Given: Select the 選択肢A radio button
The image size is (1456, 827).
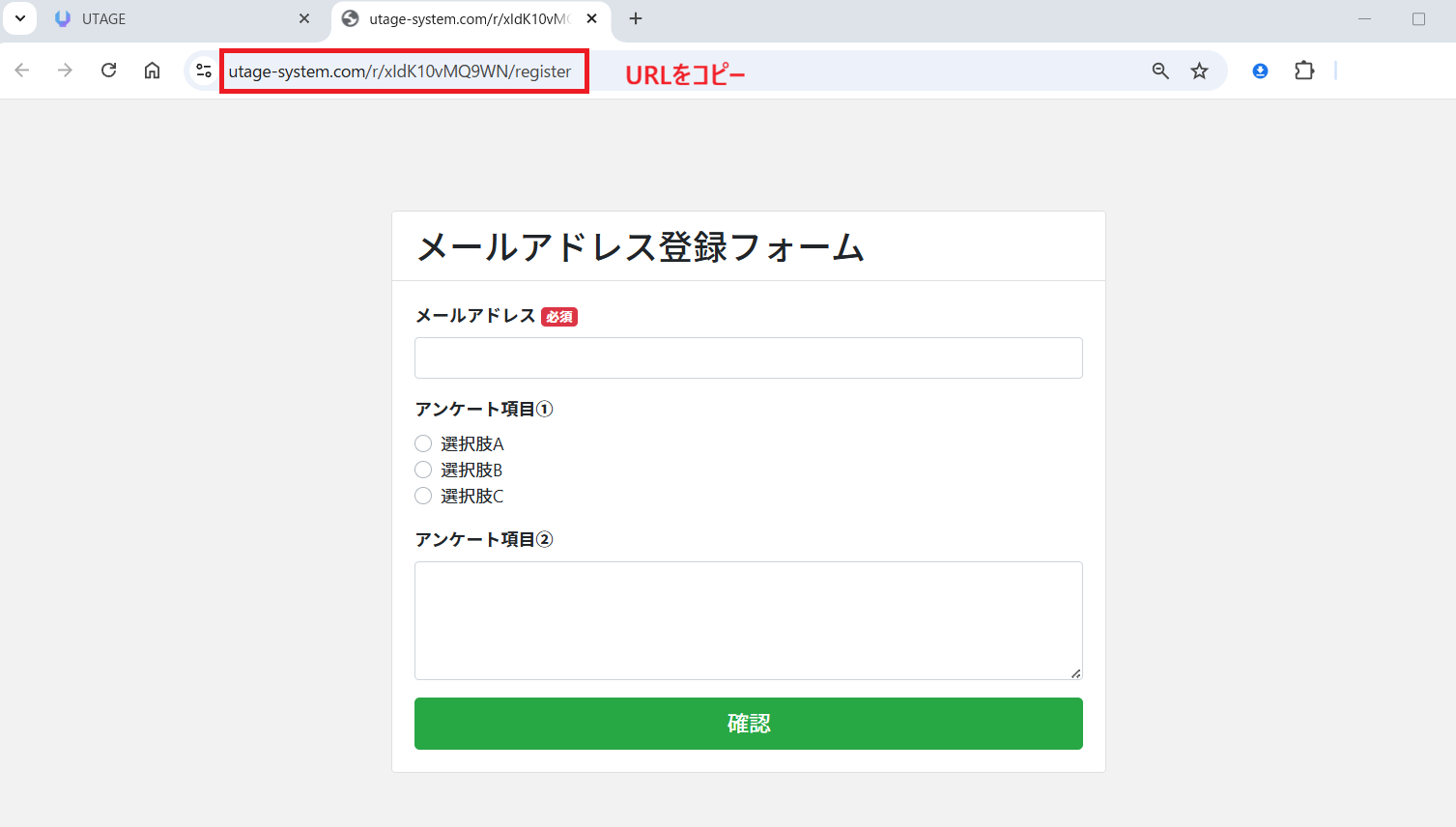Looking at the screenshot, I should 423,443.
